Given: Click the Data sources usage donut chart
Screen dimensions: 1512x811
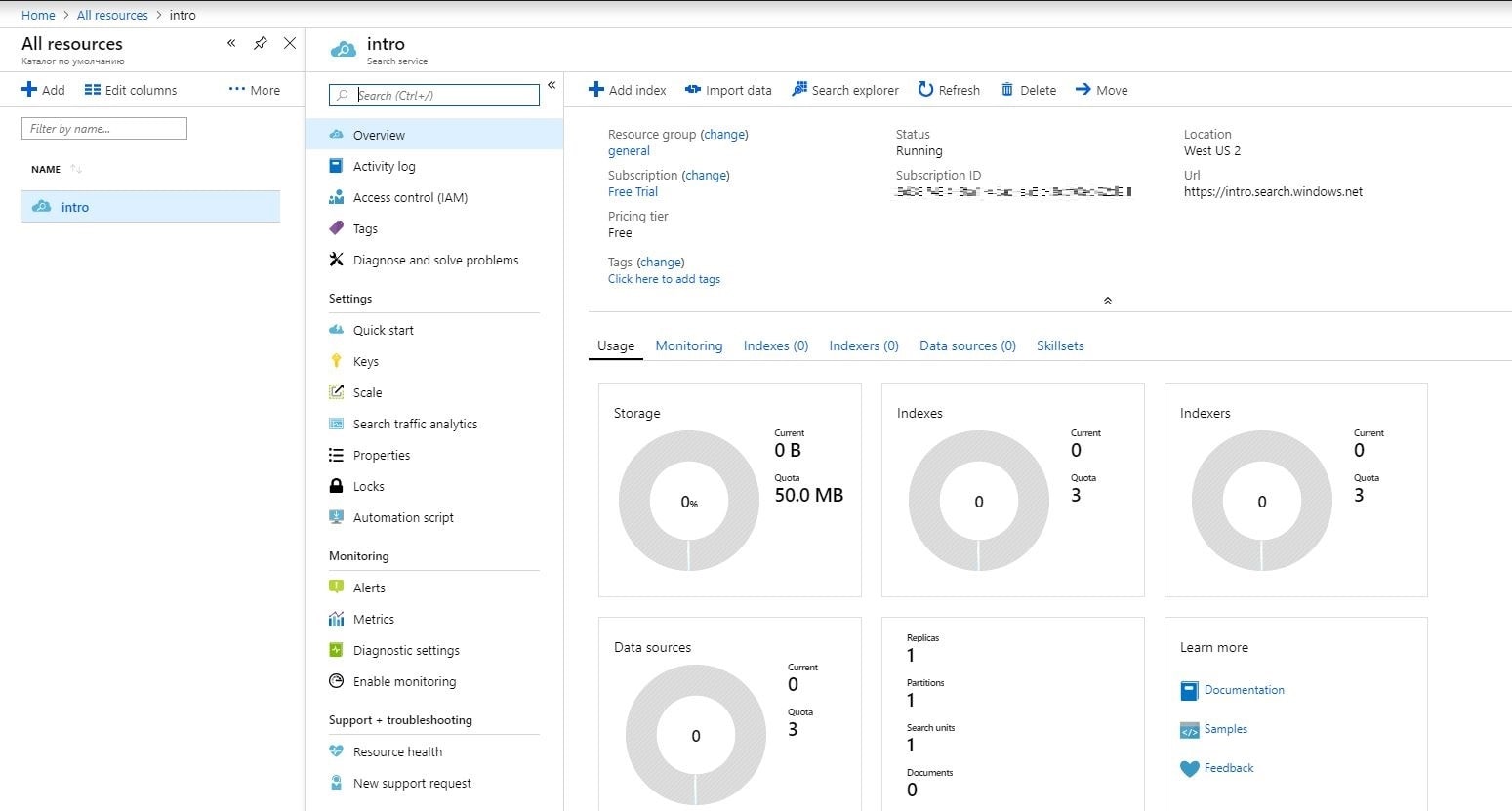Looking at the screenshot, I should [696, 735].
